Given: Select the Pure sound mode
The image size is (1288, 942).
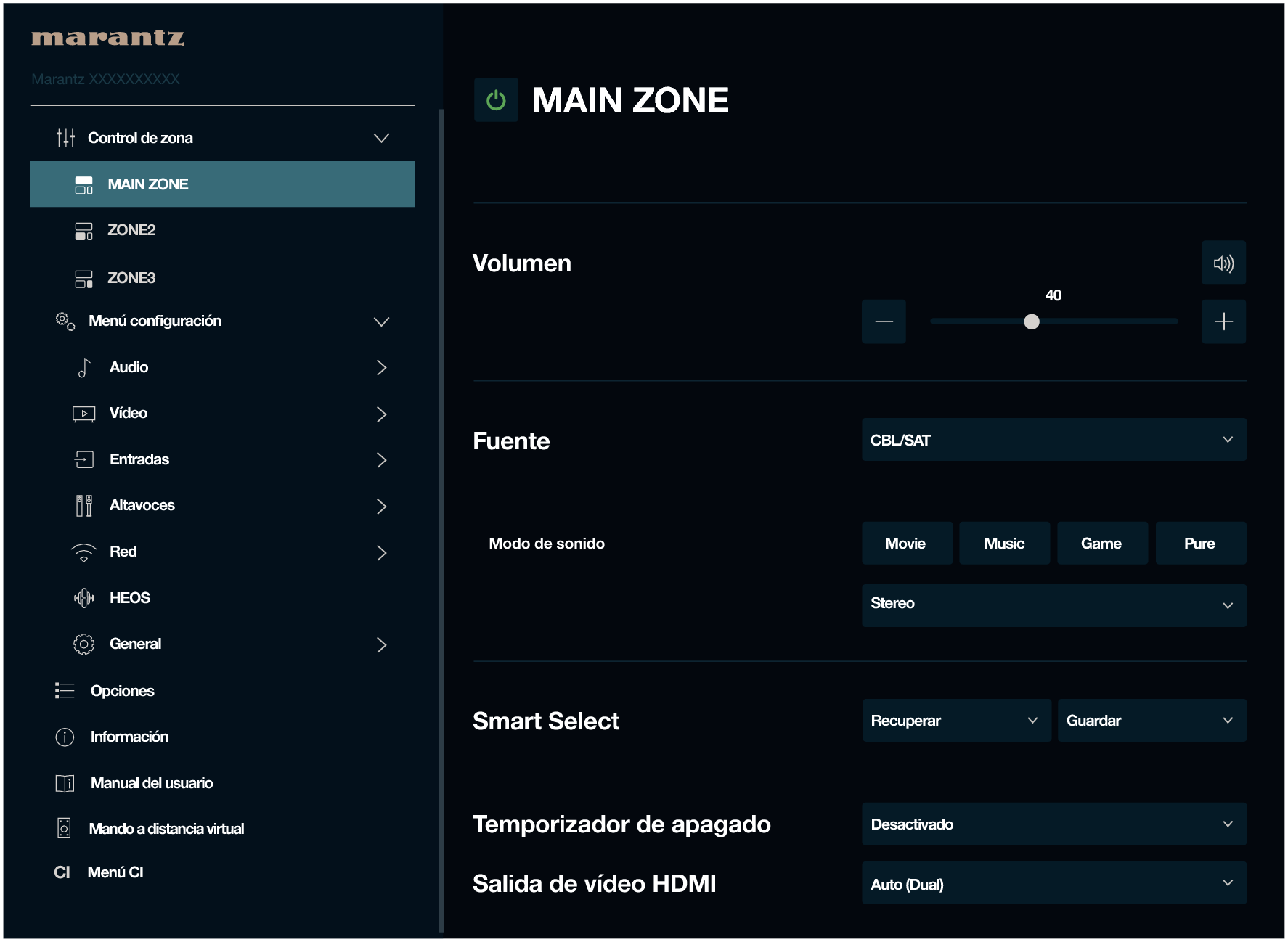Looking at the screenshot, I should (1200, 544).
